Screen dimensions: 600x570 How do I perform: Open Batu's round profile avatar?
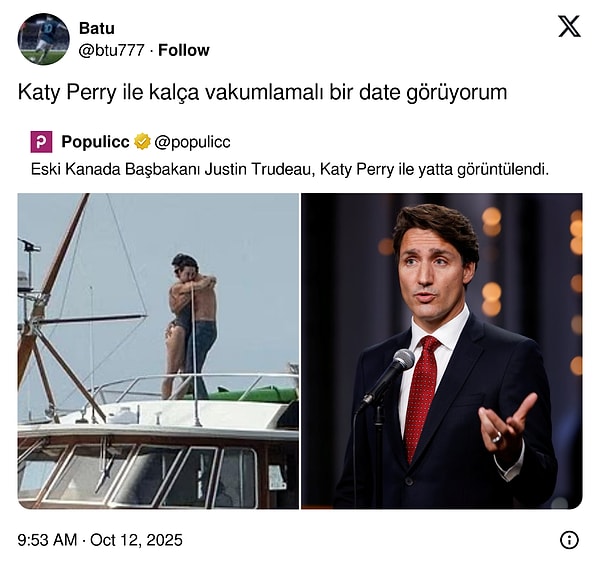click(44, 39)
